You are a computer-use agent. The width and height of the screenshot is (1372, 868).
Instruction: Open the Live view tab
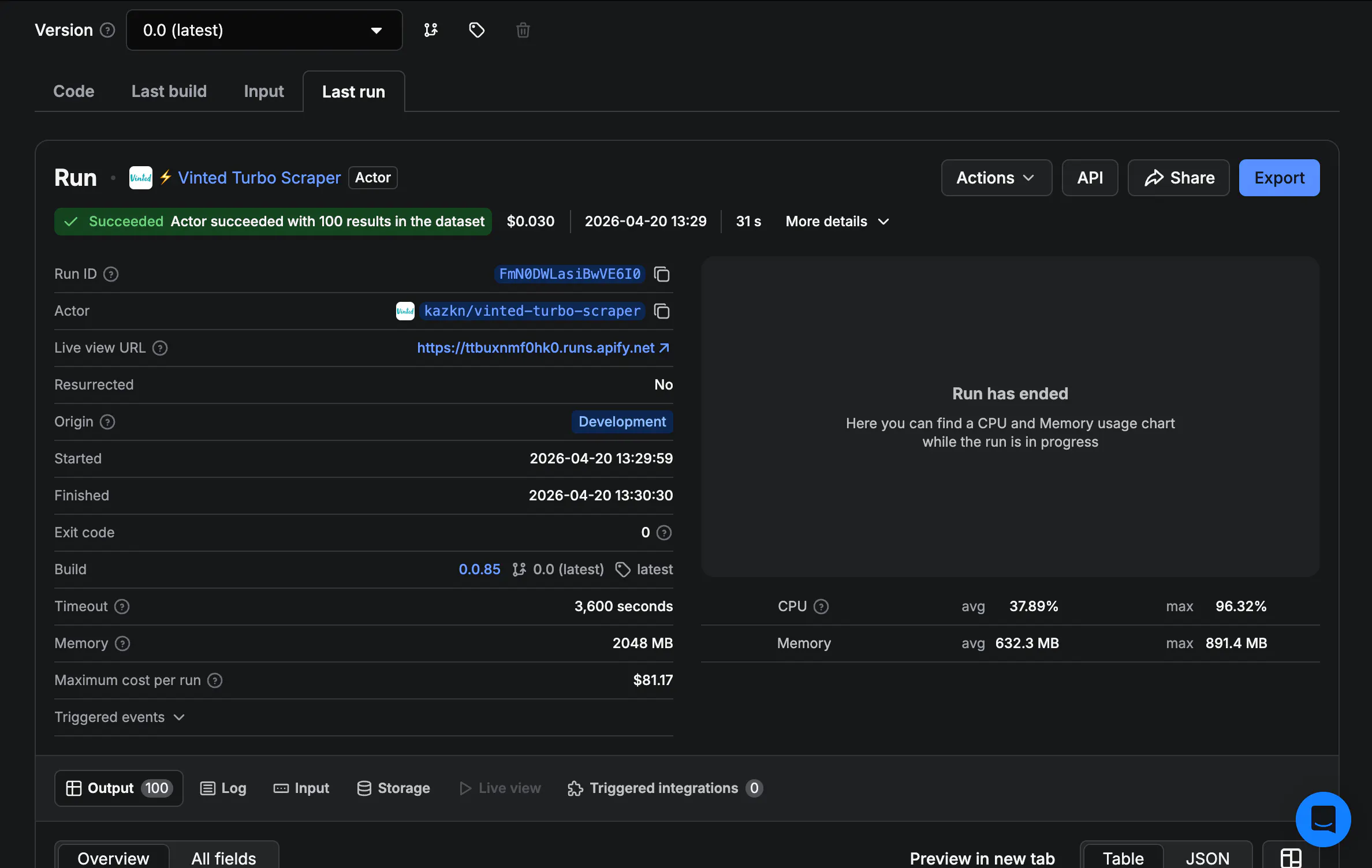pos(500,788)
